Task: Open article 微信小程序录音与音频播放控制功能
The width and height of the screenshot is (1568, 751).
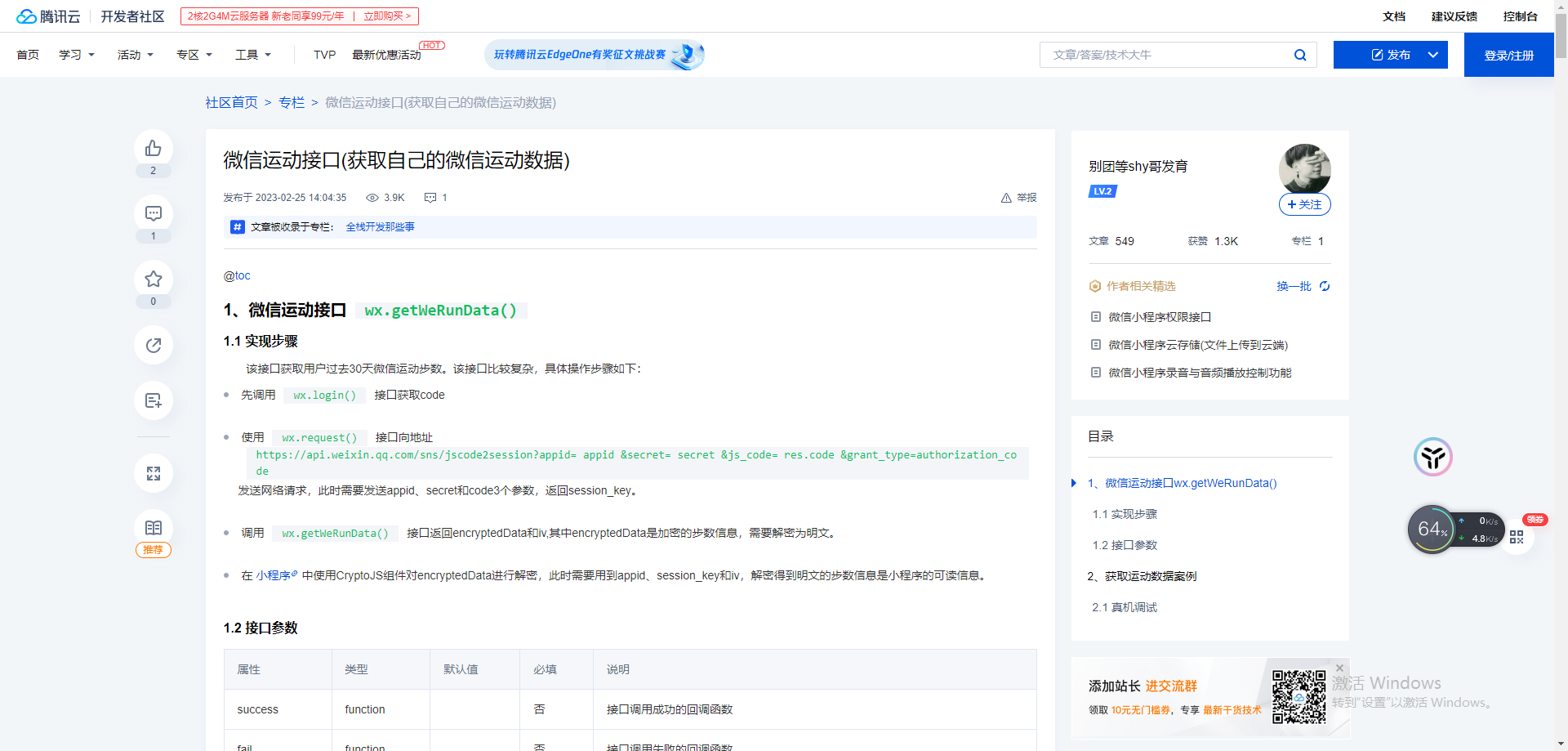Action: (x=1200, y=373)
